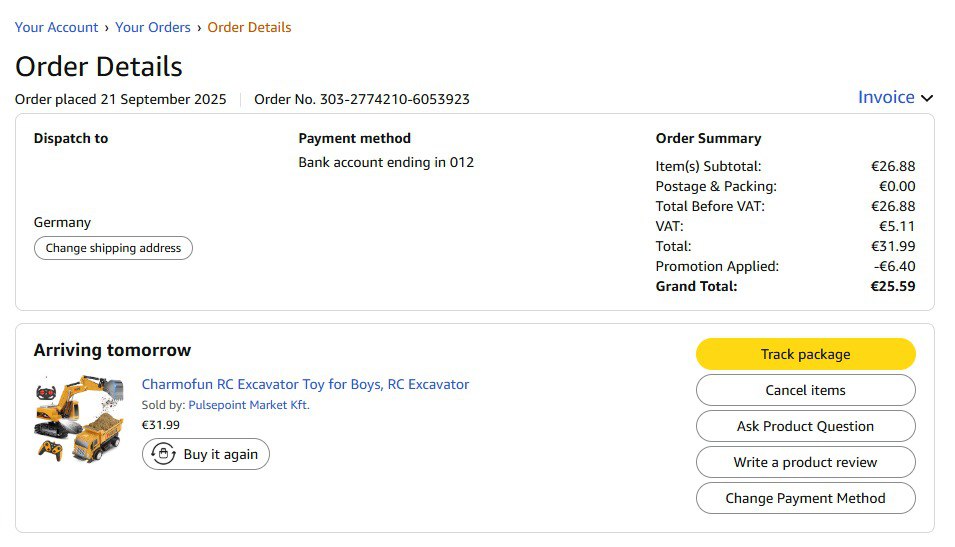Click the Buy it again cart icon
Image resolution: width=955 pixels, height=547 pixels.
(x=163, y=454)
